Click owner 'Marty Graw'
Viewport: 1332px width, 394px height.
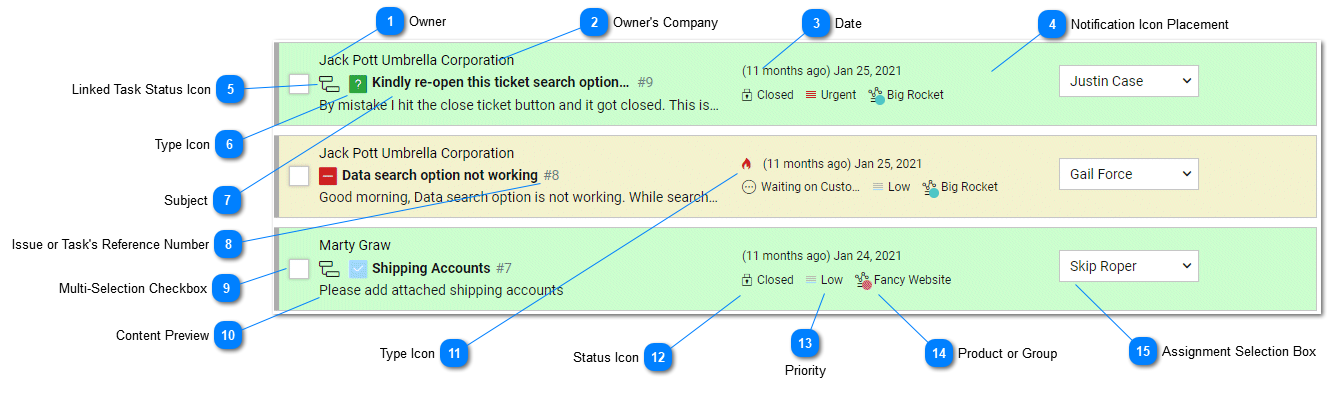pos(355,245)
